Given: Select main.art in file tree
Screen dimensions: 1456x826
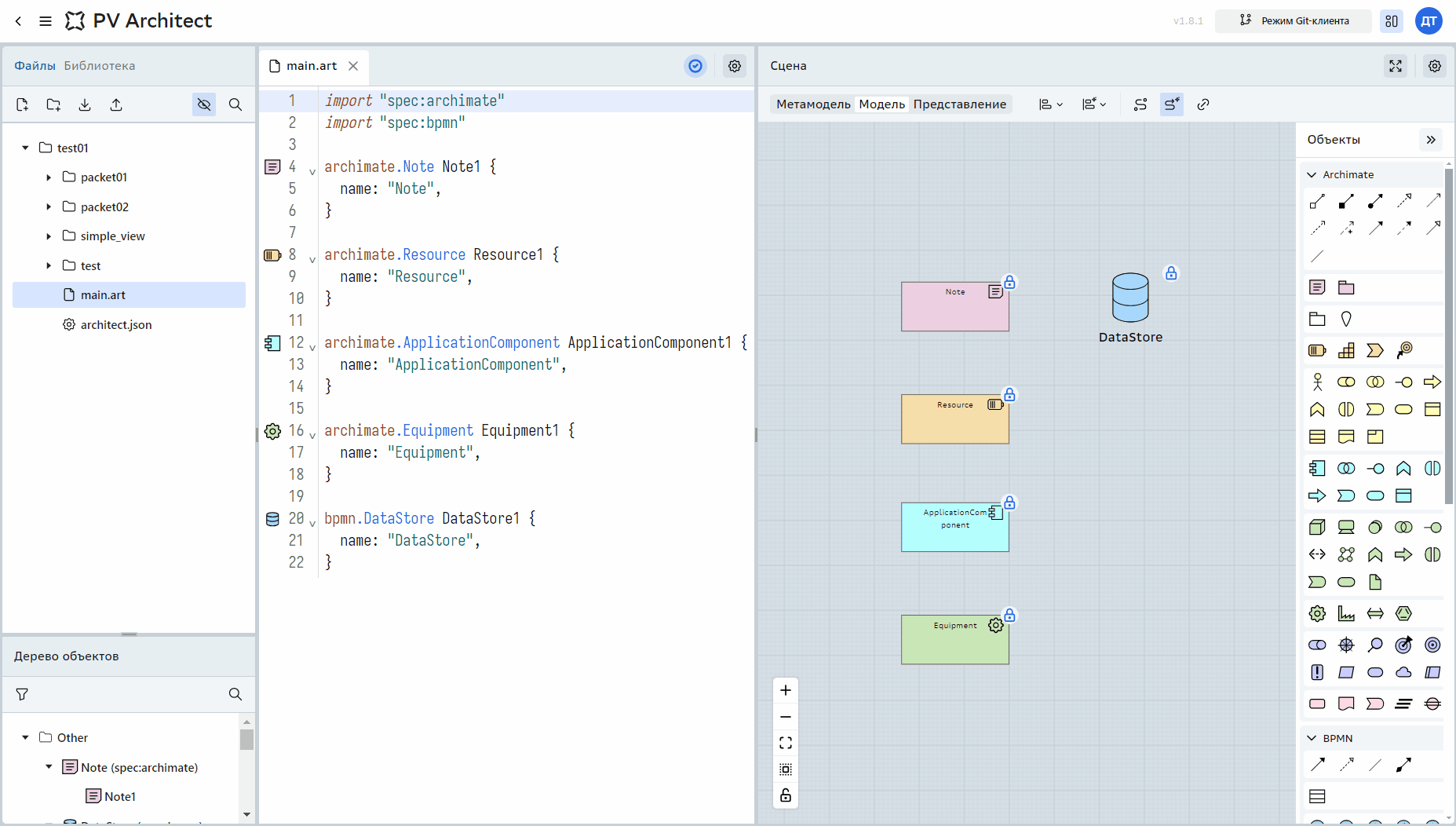Looking at the screenshot, I should [129, 295].
